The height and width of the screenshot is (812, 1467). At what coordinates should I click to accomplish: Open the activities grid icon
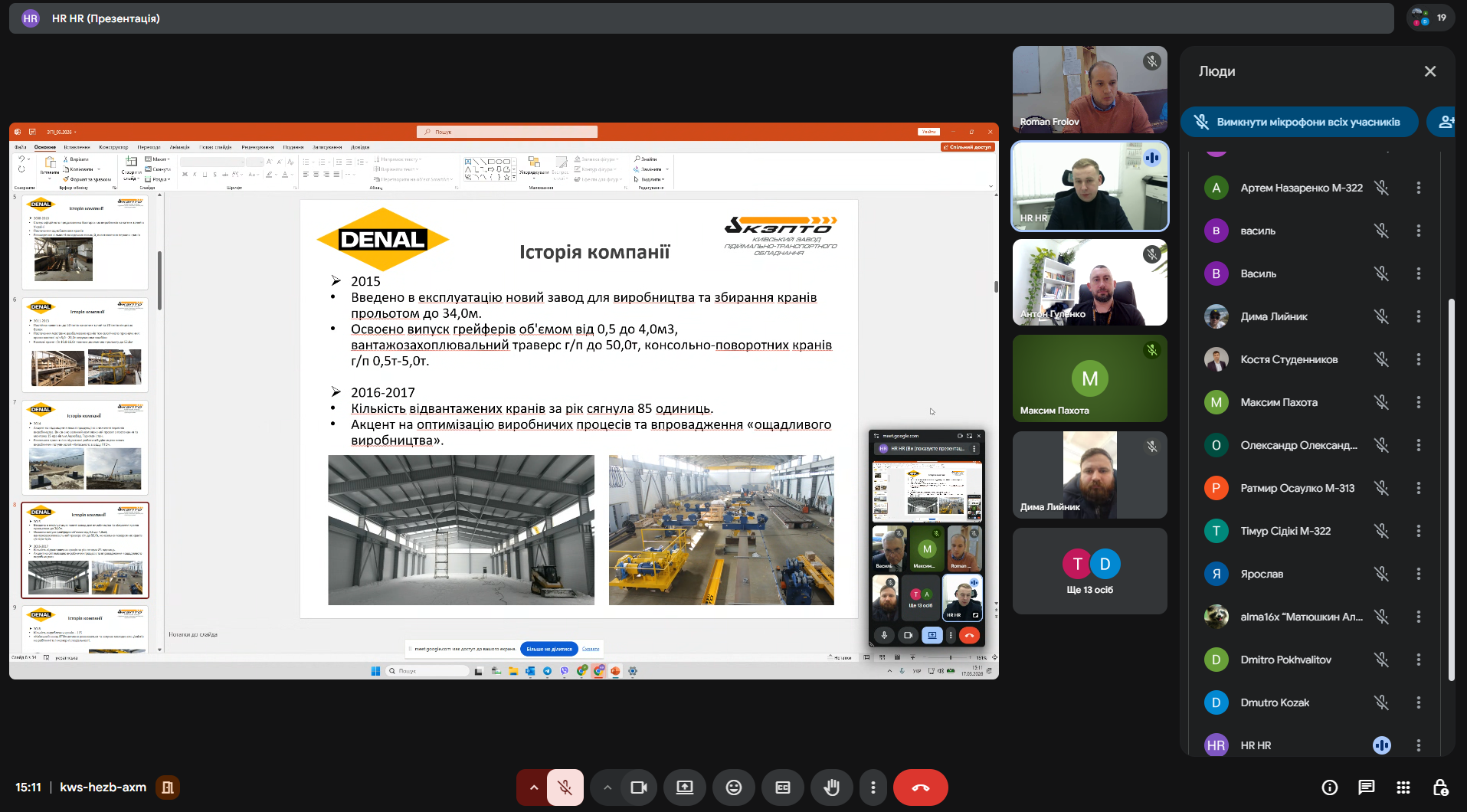tap(1403, 787)
